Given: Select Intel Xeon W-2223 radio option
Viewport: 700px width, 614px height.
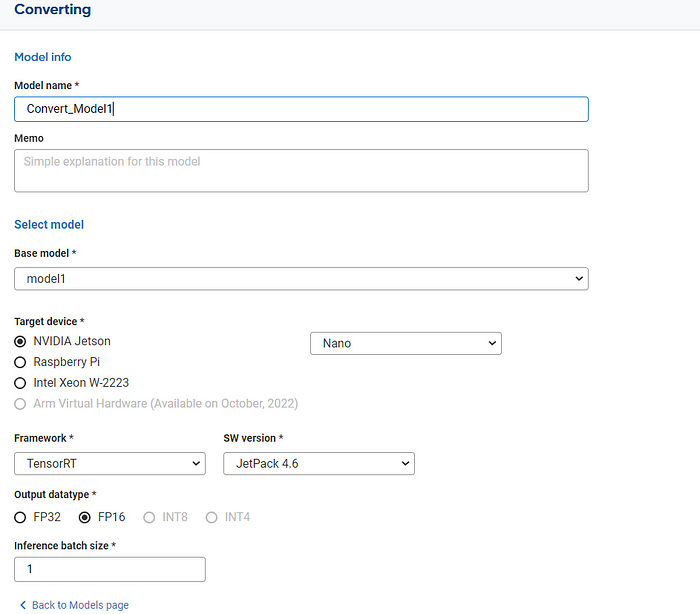Looking at the screenshot, I should [x=20, y=383].
